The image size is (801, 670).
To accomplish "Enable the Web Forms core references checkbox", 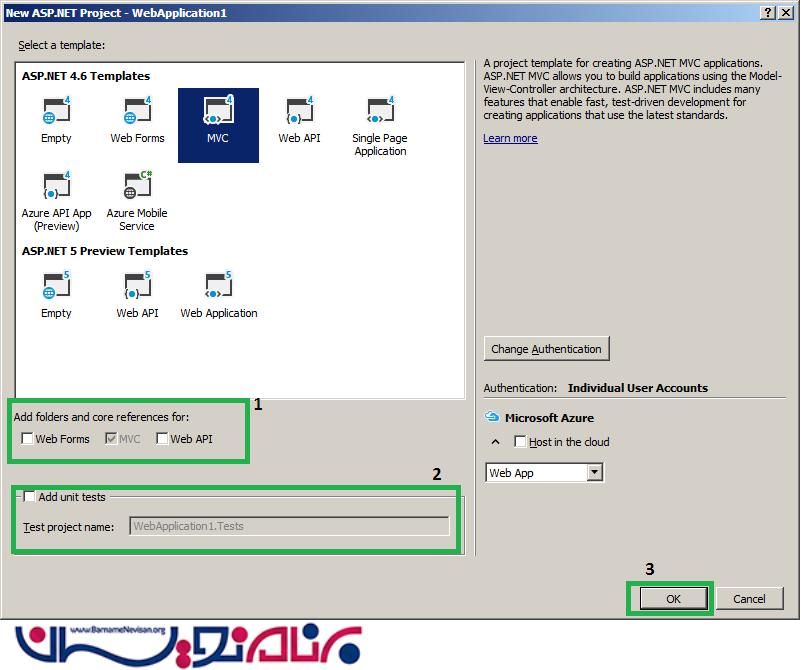I will click(27, 439).
